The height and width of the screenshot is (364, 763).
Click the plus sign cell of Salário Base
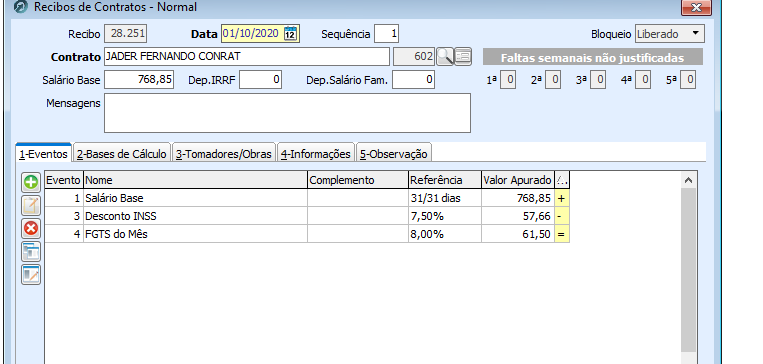pyautogui.click(x=562, y=198)
